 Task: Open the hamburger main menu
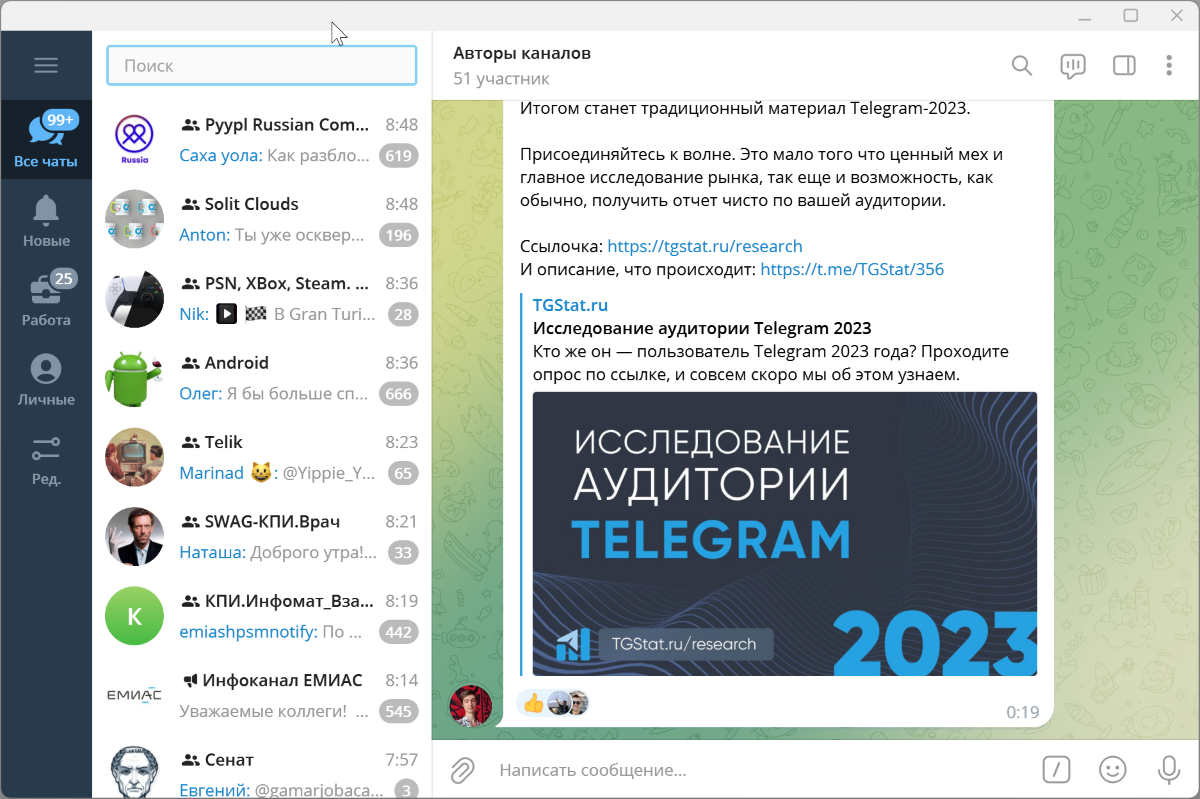[x=46, y=66]
